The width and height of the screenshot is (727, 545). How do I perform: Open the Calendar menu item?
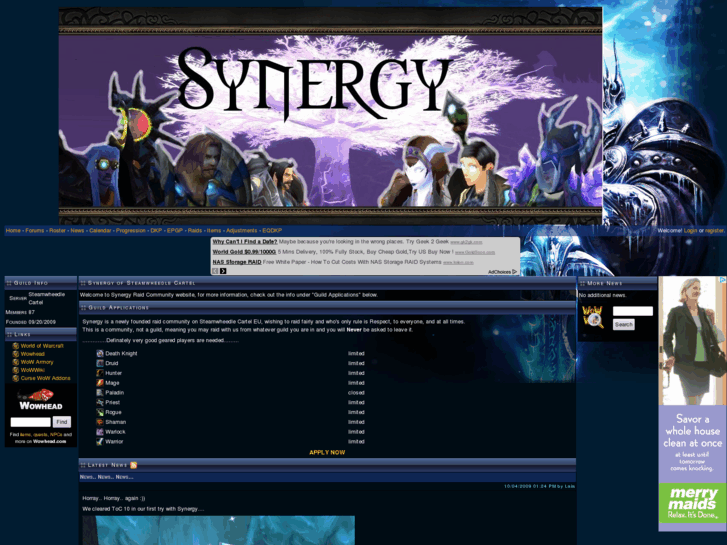[100, 231]
